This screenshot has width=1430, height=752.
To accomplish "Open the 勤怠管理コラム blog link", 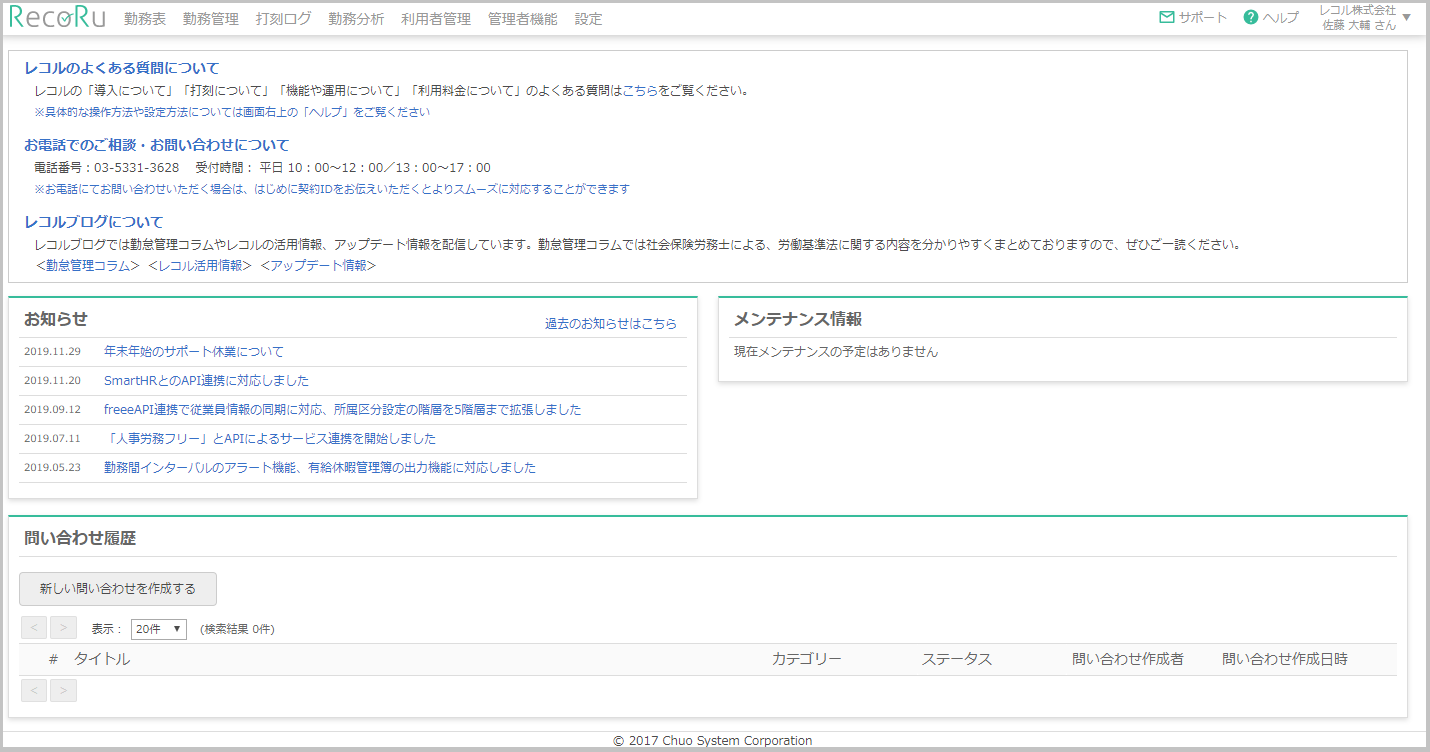I will [x=85, y=264].
